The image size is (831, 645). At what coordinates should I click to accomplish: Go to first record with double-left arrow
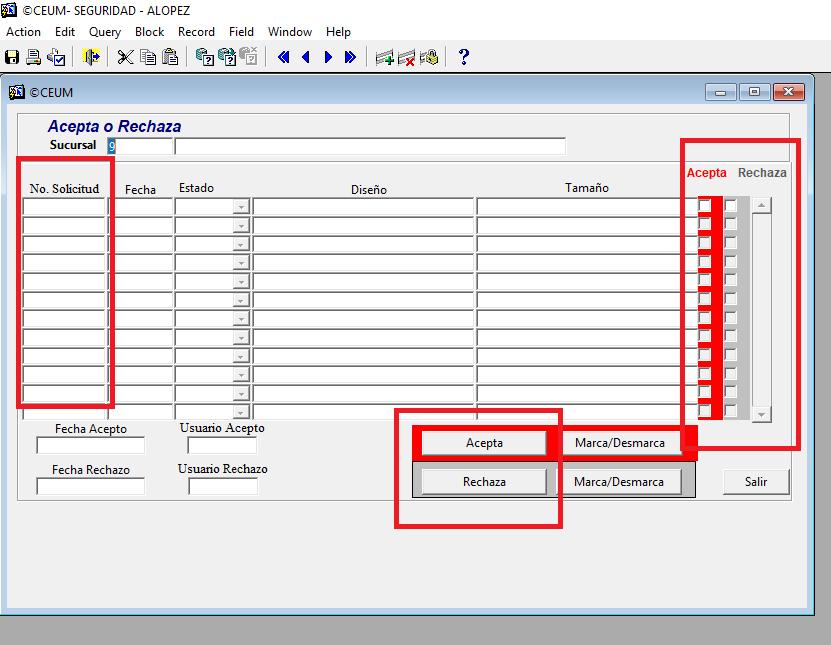[284, 57]
